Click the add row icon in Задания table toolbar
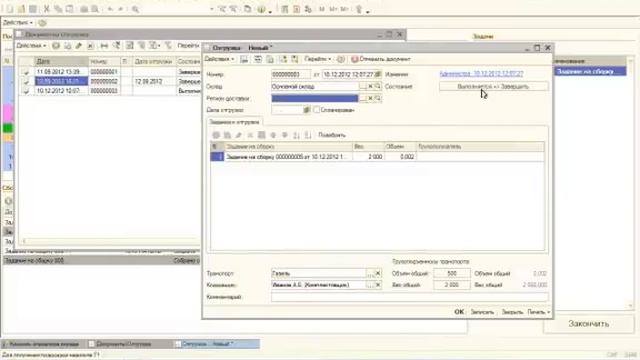640x360 pixels. [x=216, y=135]
